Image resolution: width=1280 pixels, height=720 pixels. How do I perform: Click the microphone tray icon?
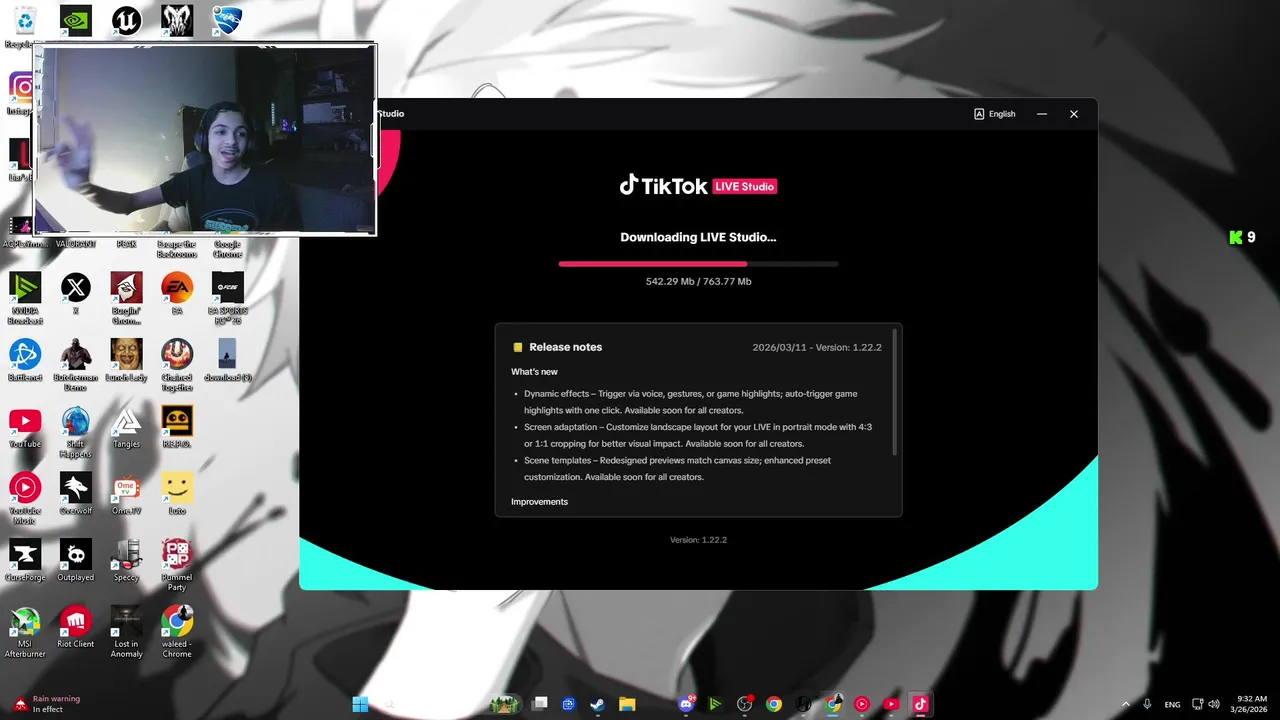(1148, 704)
